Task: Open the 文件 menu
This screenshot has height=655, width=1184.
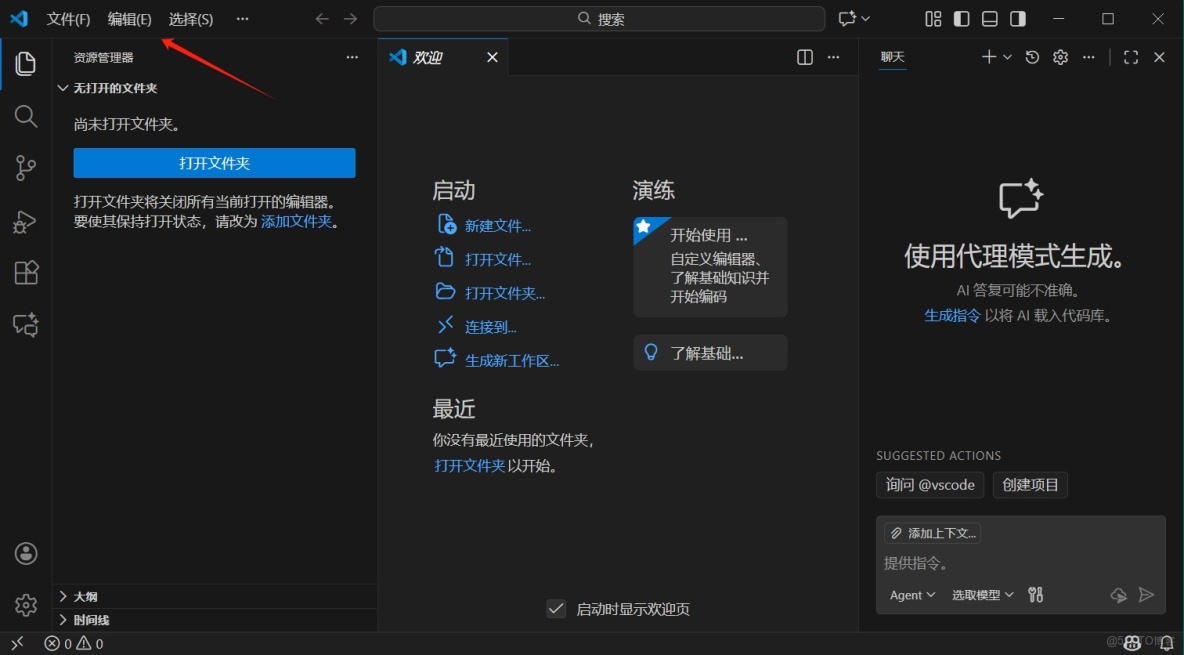Action: click(x=68, y=18)
